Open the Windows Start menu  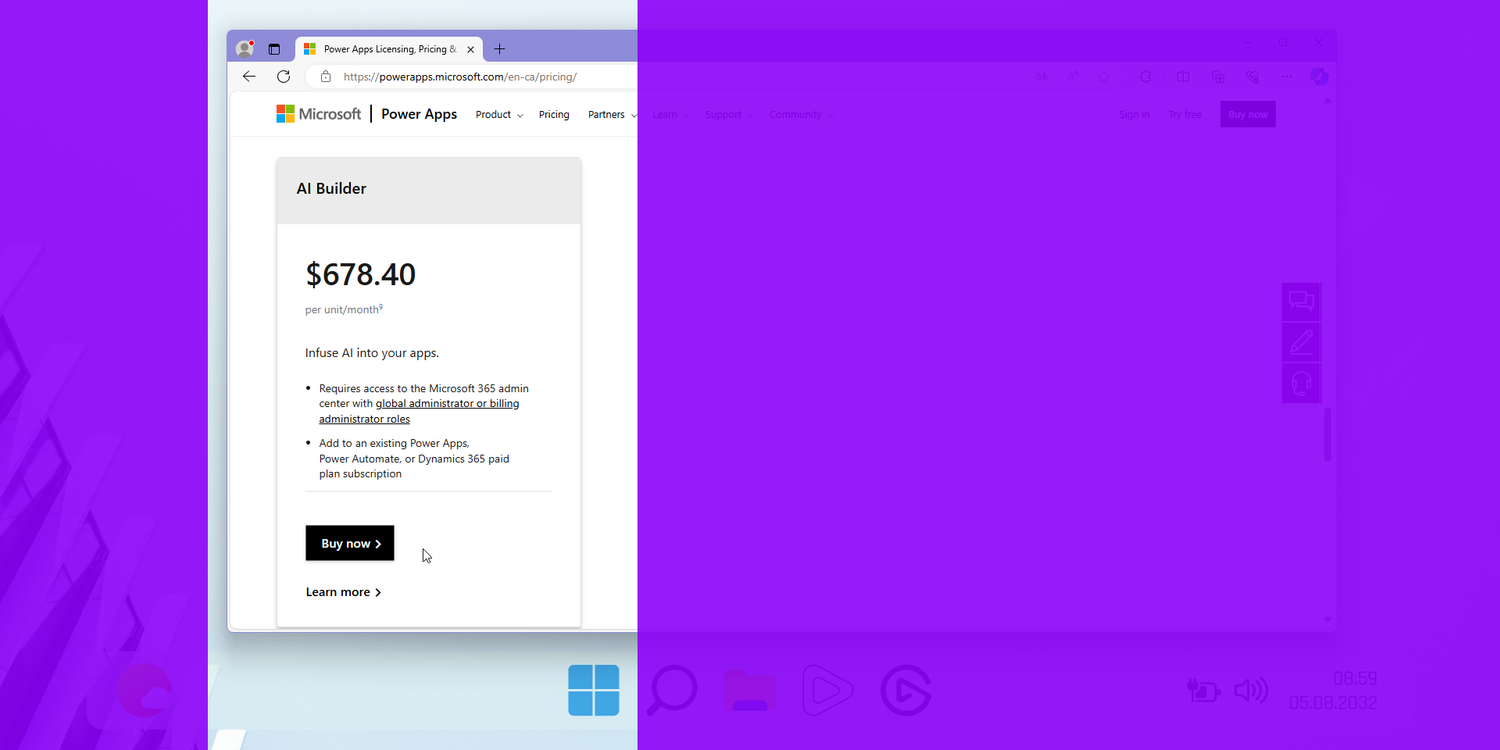(593, 690)
